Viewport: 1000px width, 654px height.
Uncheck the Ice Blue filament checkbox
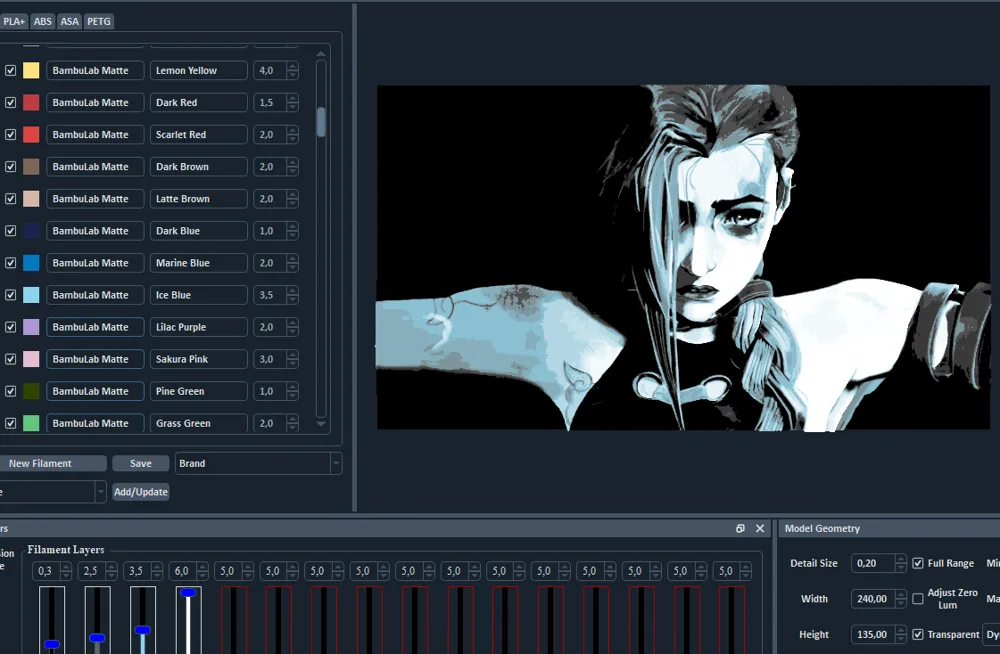click(x=11, y=295)
